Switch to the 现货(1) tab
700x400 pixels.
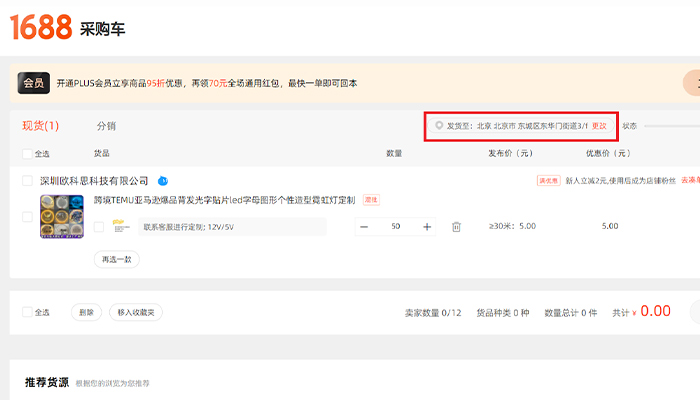point(40,126)
